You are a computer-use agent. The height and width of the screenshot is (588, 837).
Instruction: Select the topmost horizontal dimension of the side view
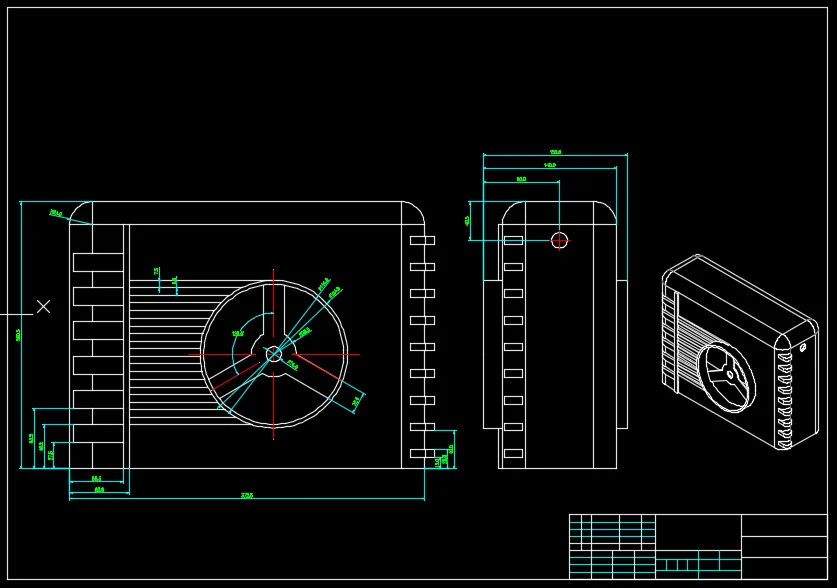[x=555, y=152]
